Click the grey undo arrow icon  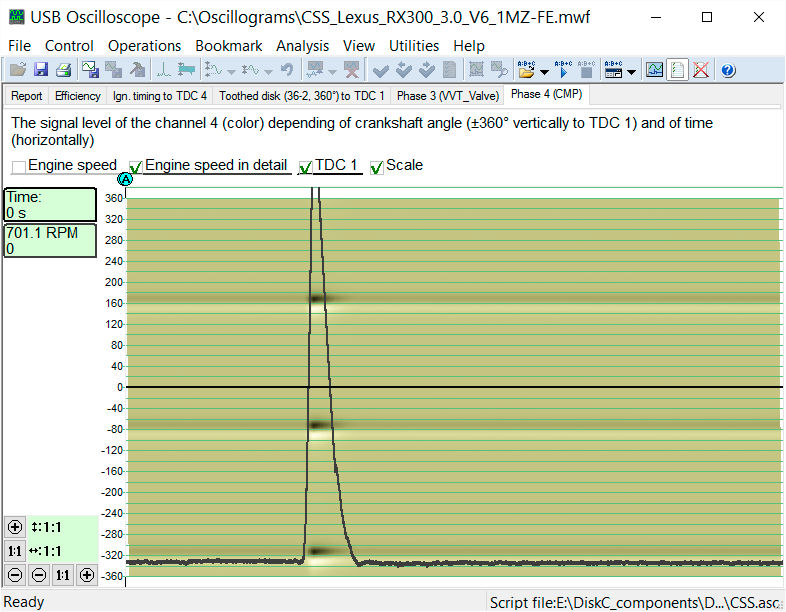286,70
